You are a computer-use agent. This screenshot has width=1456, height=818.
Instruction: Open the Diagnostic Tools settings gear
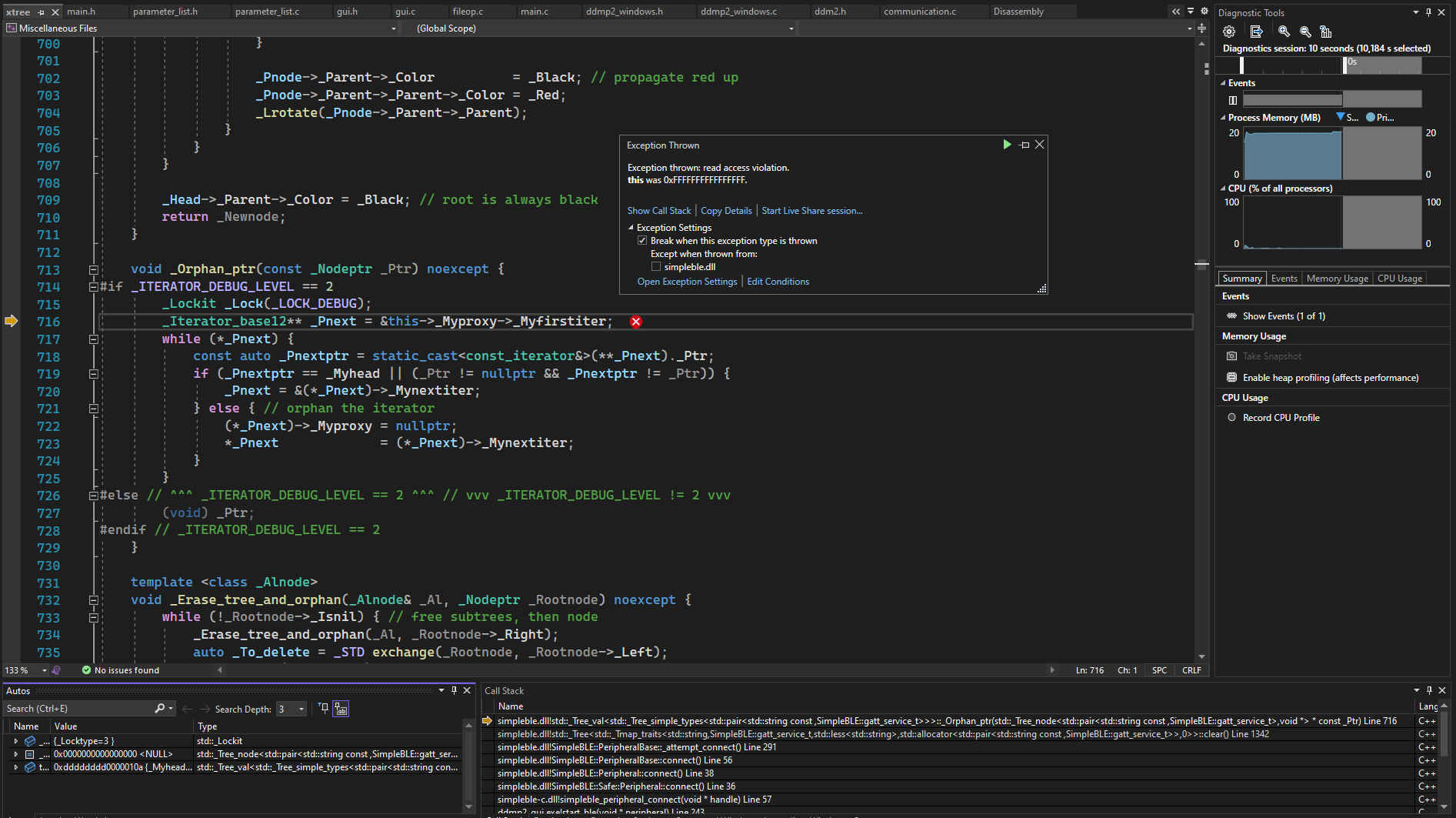point(1228,31)
